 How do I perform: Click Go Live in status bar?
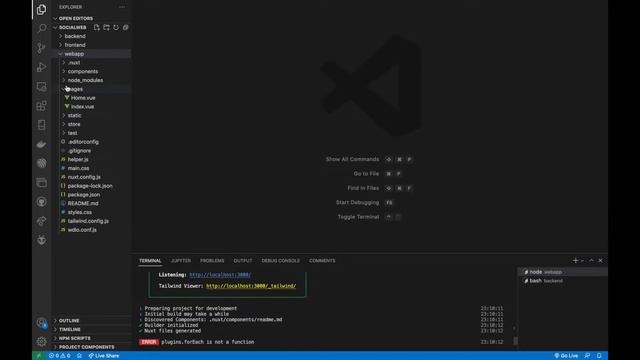[566, 356]
